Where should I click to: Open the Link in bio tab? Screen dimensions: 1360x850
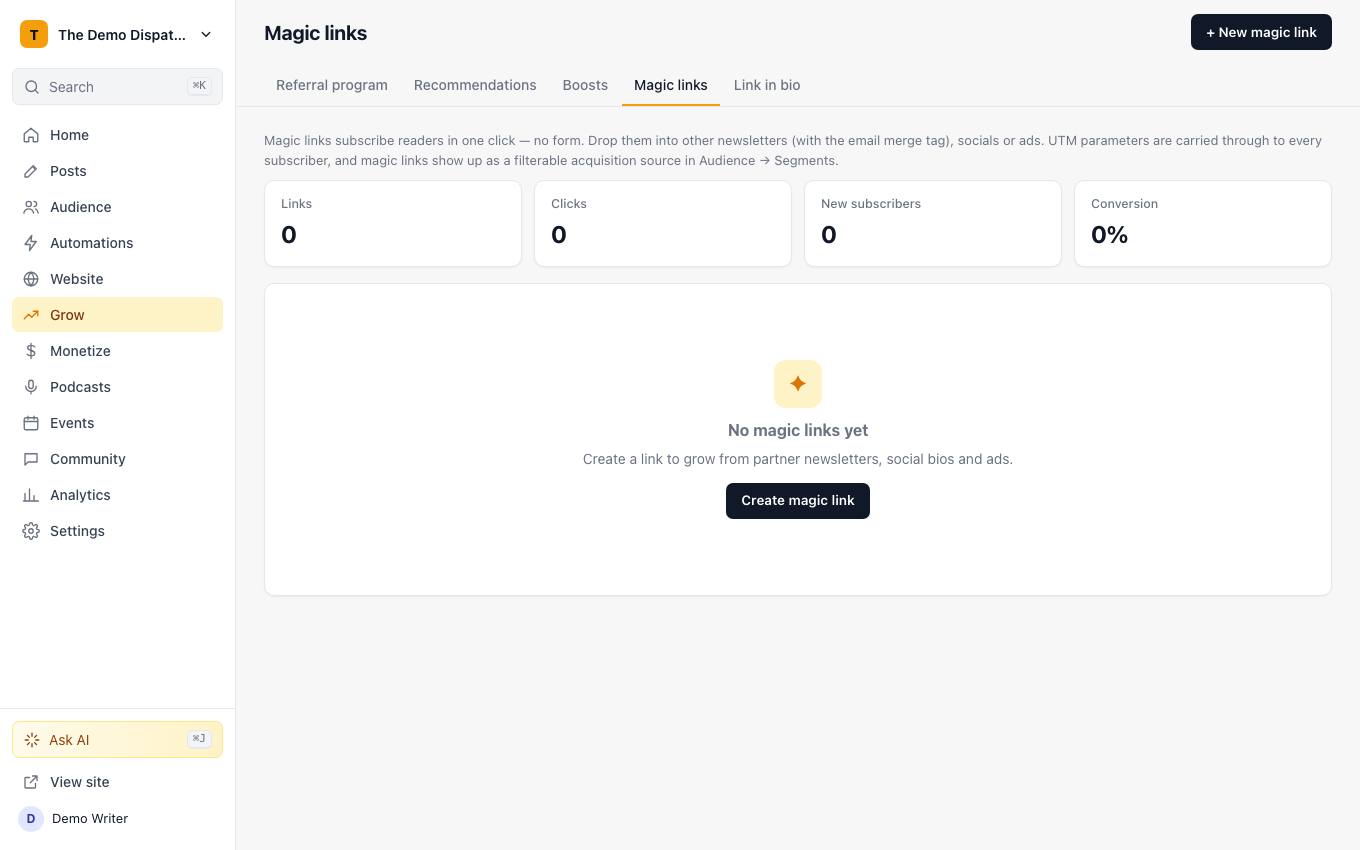pyautogui.click(x=767, y=85)
